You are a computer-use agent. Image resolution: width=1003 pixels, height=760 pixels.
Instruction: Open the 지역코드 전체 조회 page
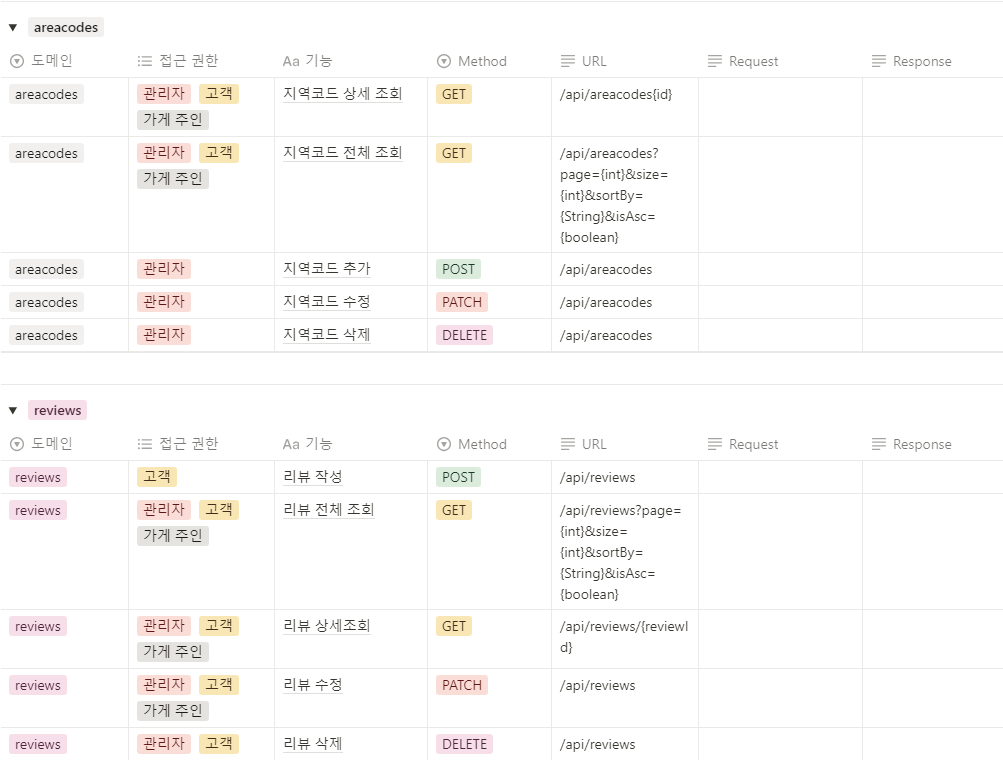(343, 153)
